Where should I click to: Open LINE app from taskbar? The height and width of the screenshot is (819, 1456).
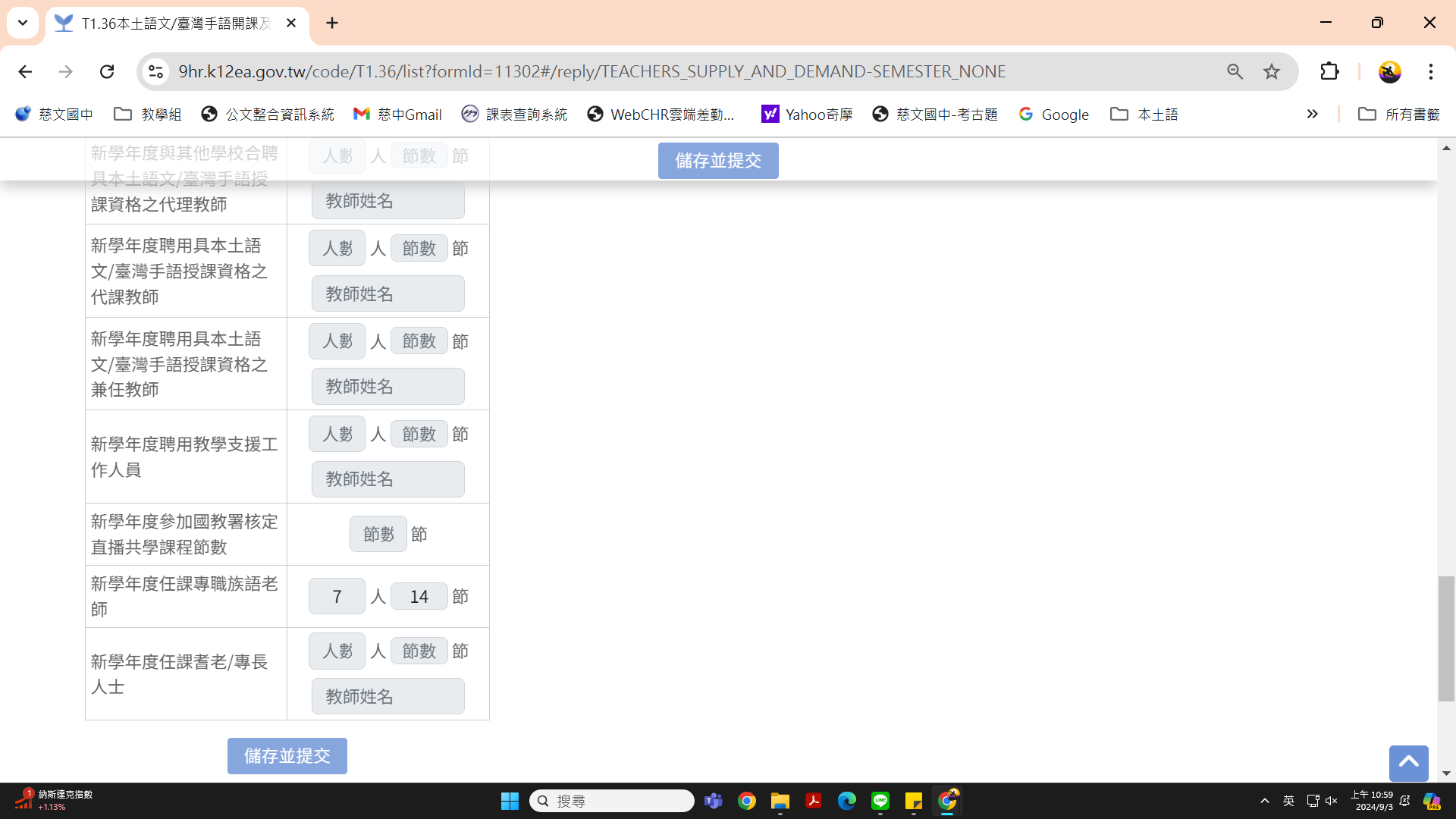point(880,801)
